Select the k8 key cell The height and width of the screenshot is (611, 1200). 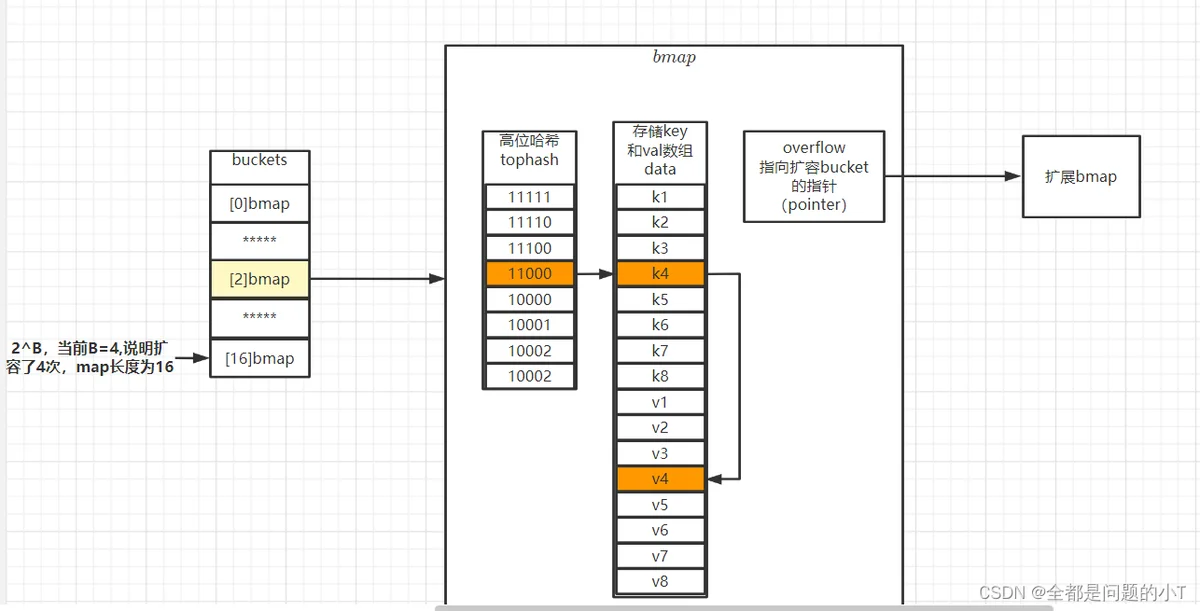tap(660, 377)
